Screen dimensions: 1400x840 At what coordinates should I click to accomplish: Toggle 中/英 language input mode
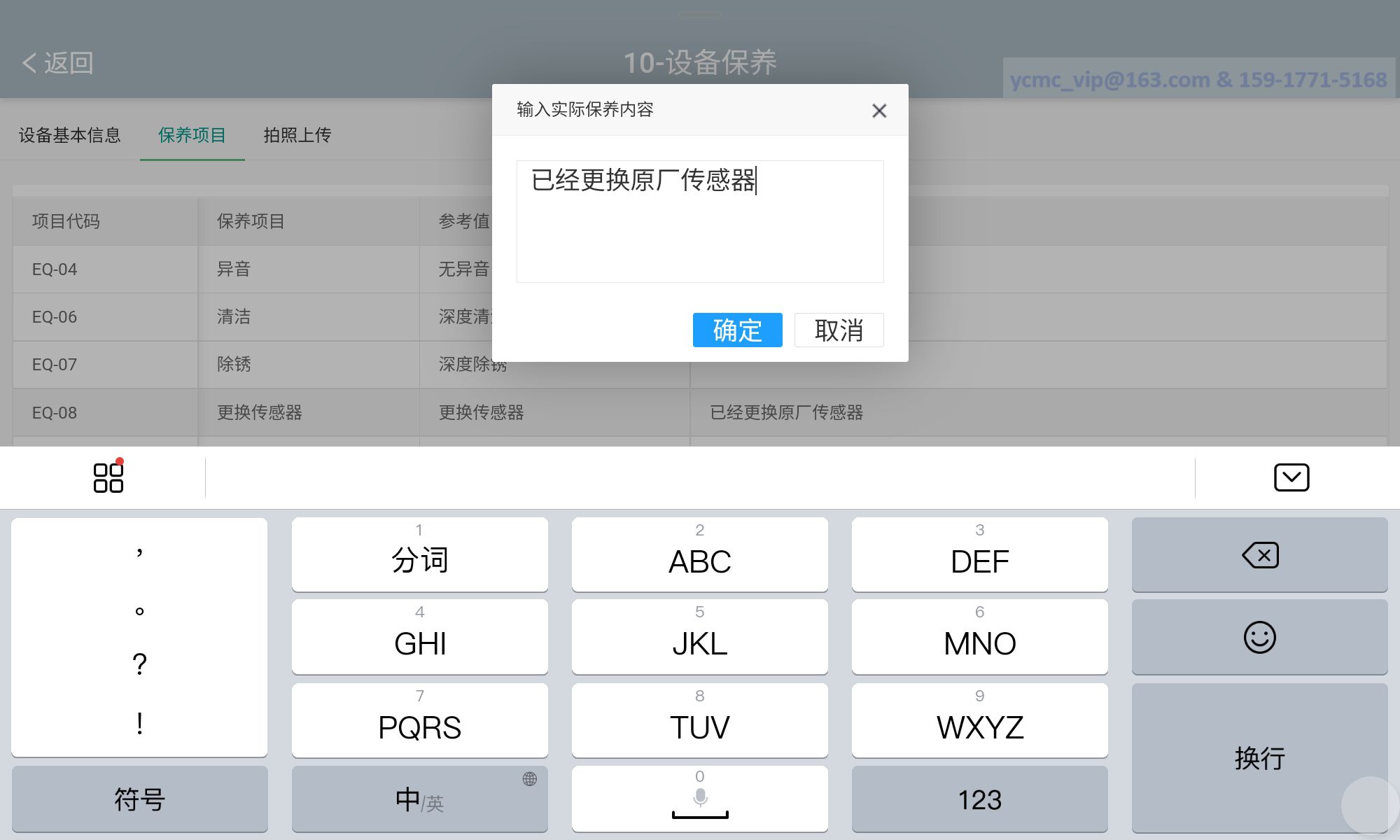tap(419, 799)
